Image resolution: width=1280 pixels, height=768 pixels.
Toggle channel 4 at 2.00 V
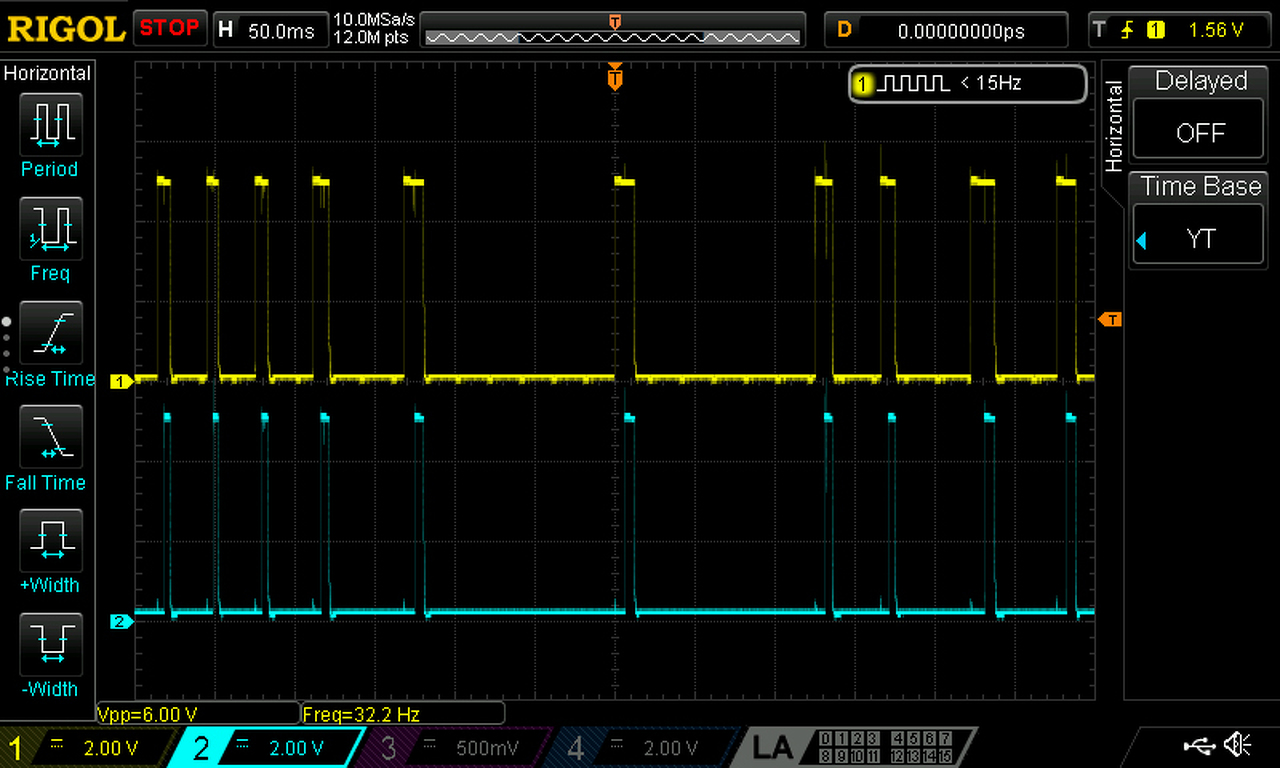(x=640, y=747)
